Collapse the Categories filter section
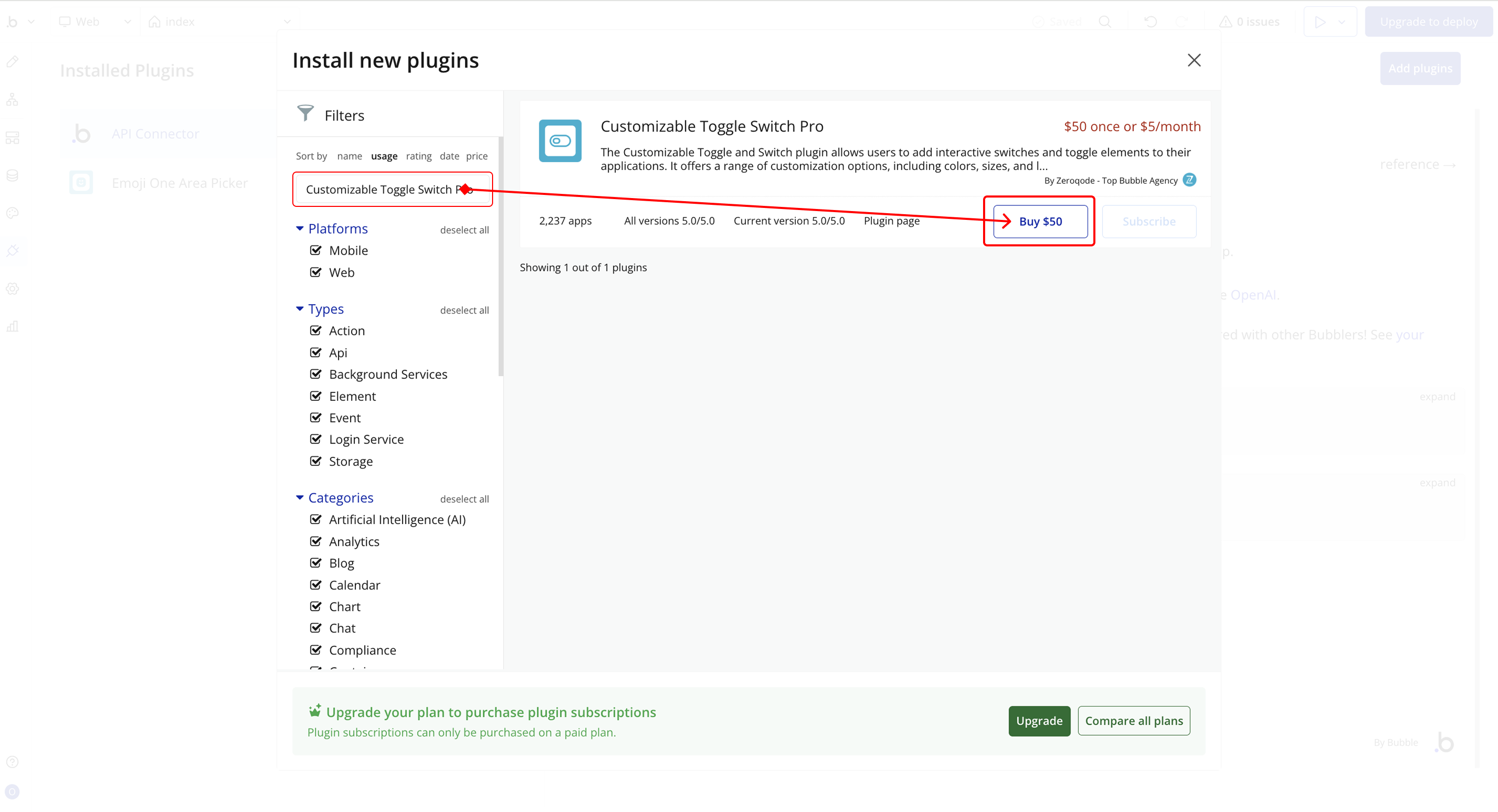 (x=300, y=498)
